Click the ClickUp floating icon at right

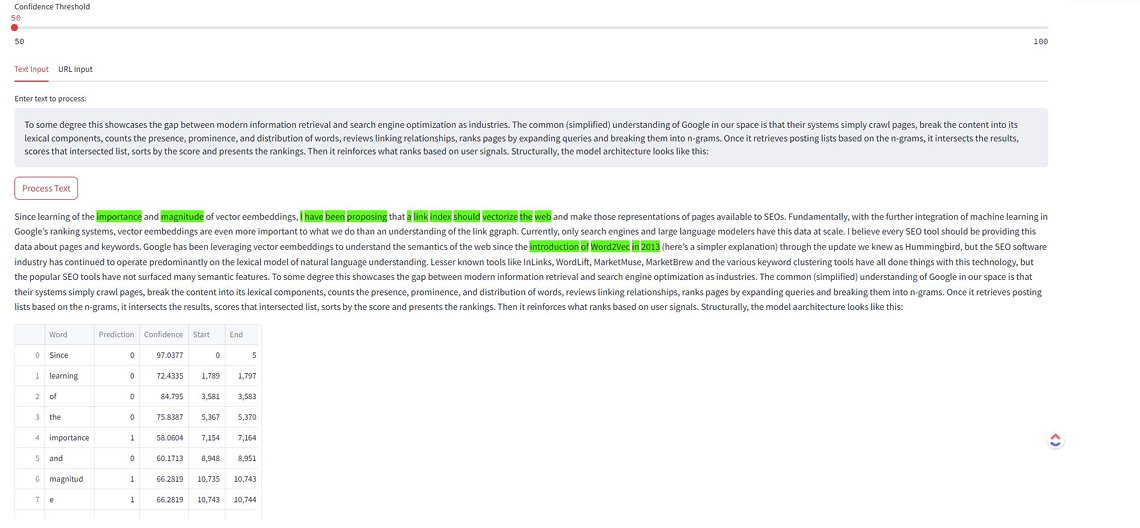(x=1055, y=440)
